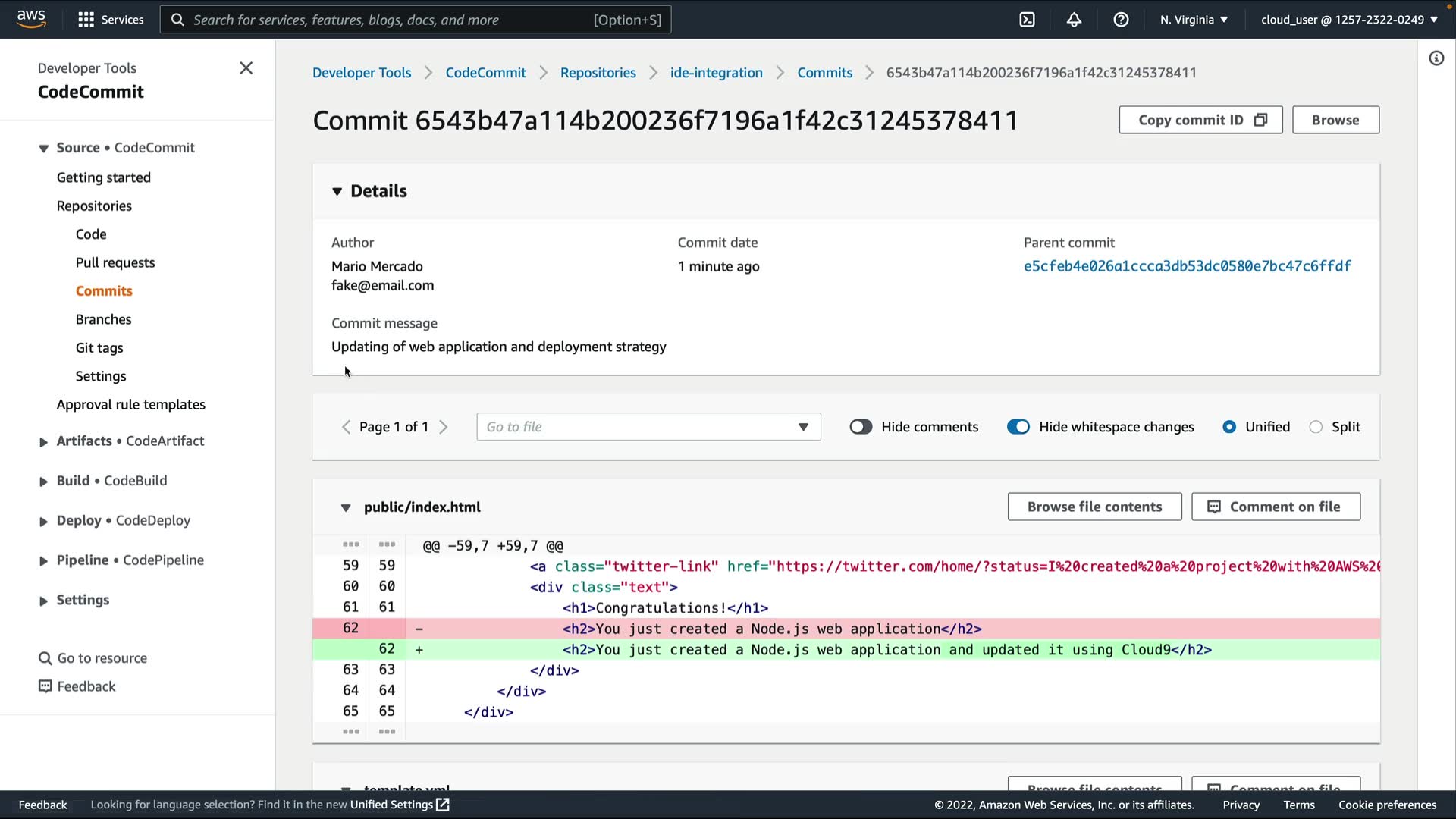Toggle the Hide comments switch
1456x819 pixels.
(x=861, y=427)
